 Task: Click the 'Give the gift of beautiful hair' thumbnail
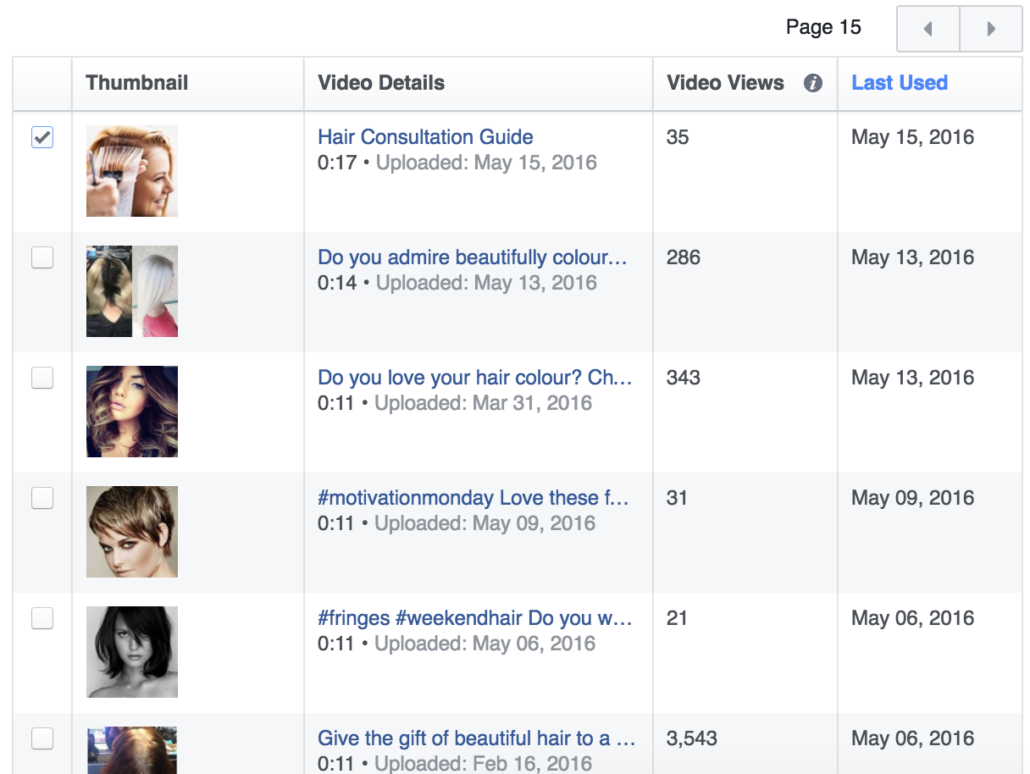[132, 750]
